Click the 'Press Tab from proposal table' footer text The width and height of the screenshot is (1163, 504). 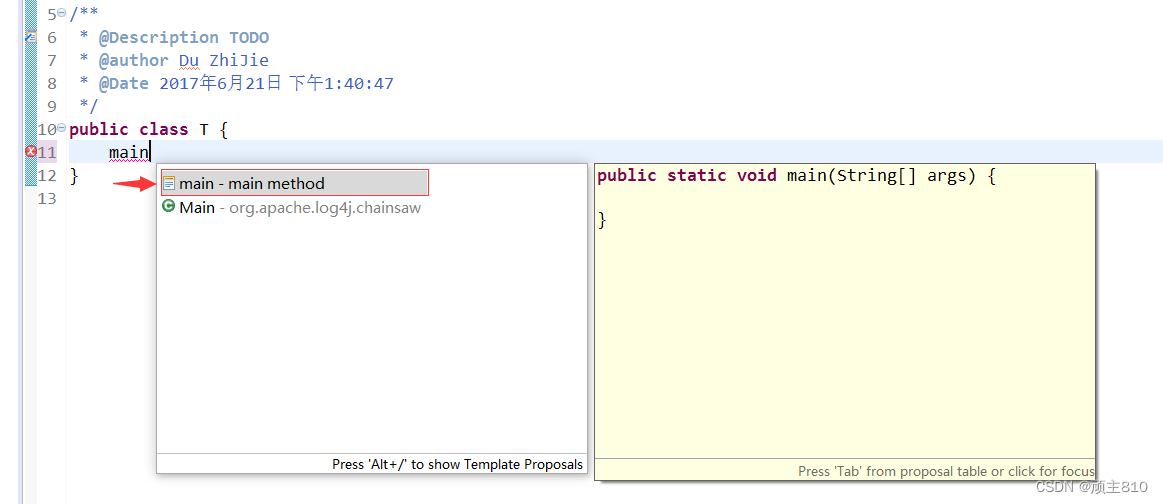[946, 471]
